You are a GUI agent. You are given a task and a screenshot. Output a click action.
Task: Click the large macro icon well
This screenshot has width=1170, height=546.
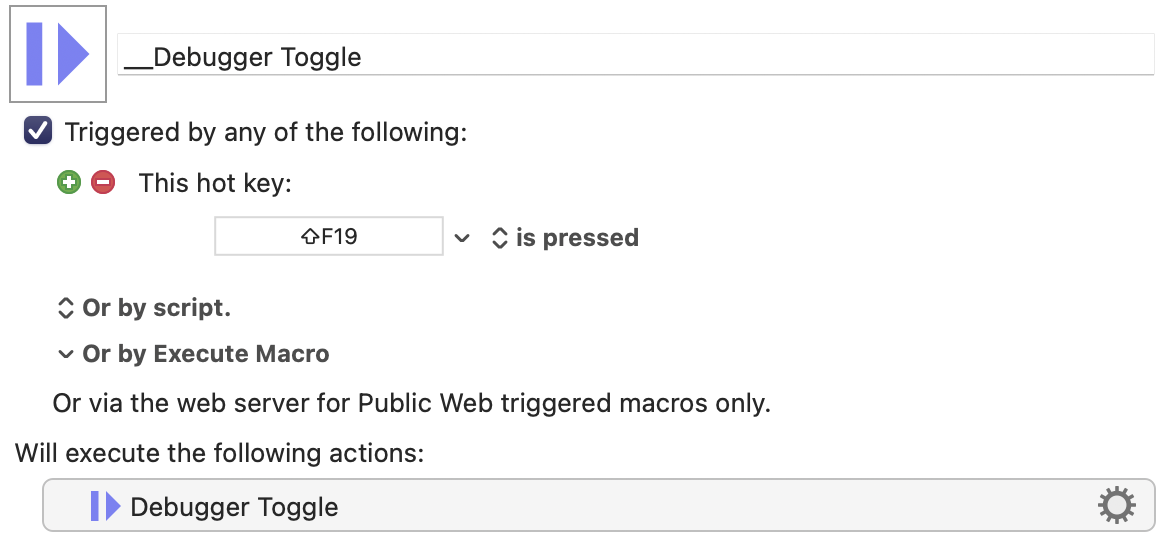coord(58,54)
